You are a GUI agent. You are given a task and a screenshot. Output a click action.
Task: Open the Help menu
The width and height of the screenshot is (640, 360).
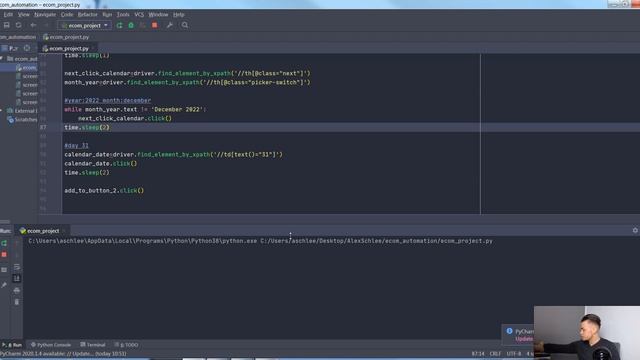[x=178, y=15]
